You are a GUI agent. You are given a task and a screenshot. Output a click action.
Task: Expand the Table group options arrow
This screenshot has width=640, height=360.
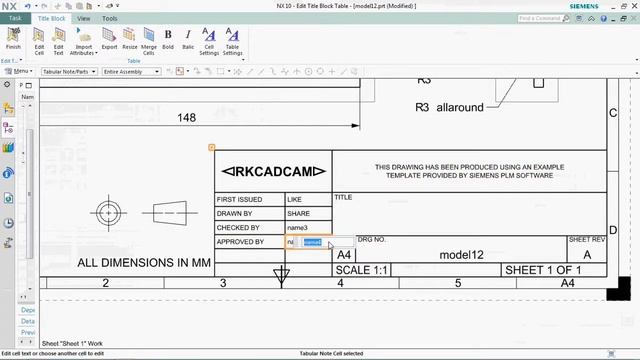pos(243,60)
